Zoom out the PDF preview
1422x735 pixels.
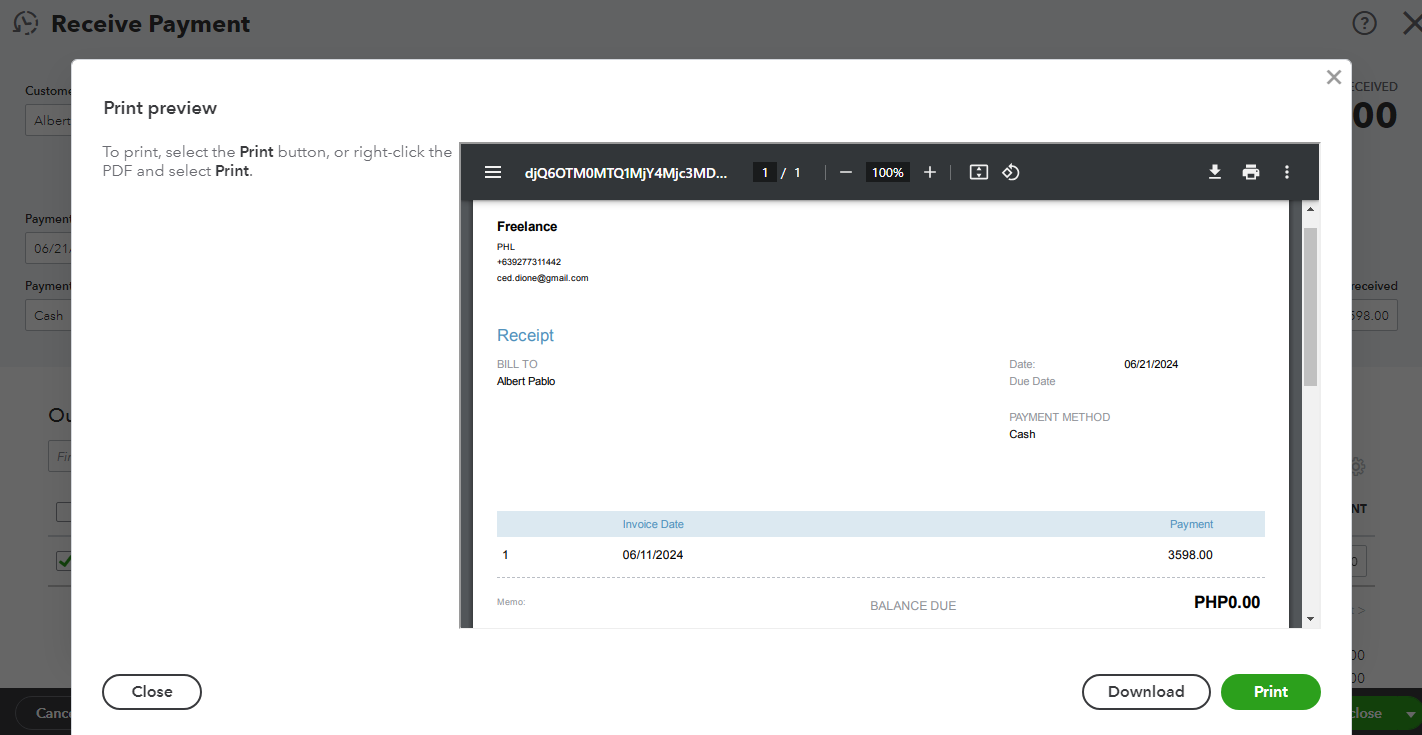(846, 172)
